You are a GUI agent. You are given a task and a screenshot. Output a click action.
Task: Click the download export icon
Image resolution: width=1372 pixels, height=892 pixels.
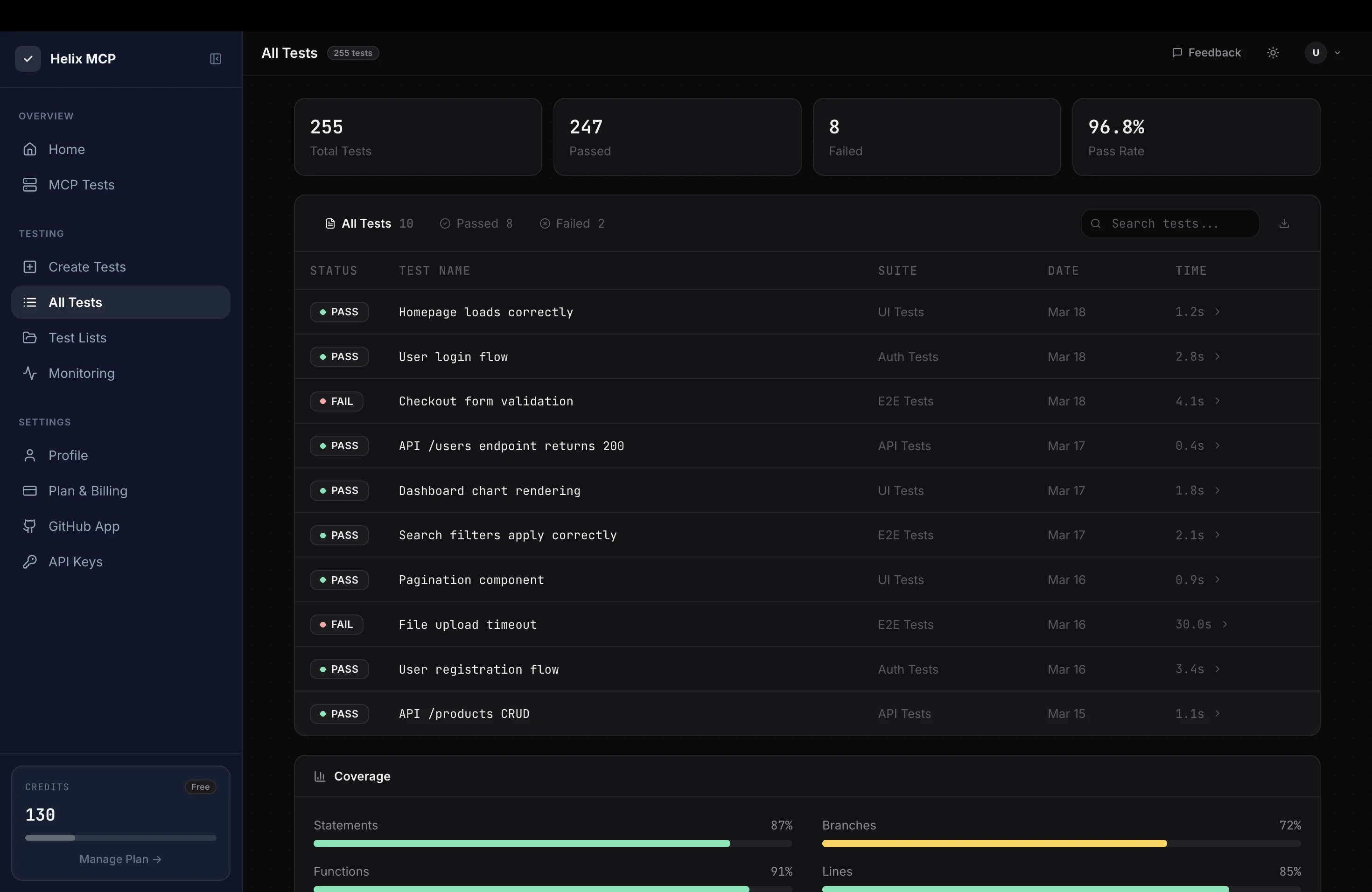pos(1284,223)
